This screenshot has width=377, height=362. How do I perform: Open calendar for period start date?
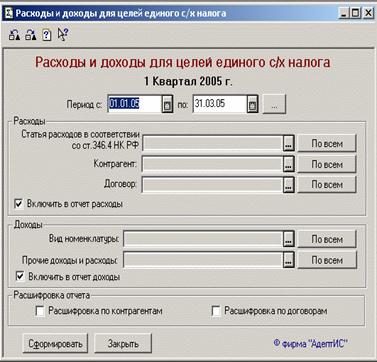coord(167,105)
